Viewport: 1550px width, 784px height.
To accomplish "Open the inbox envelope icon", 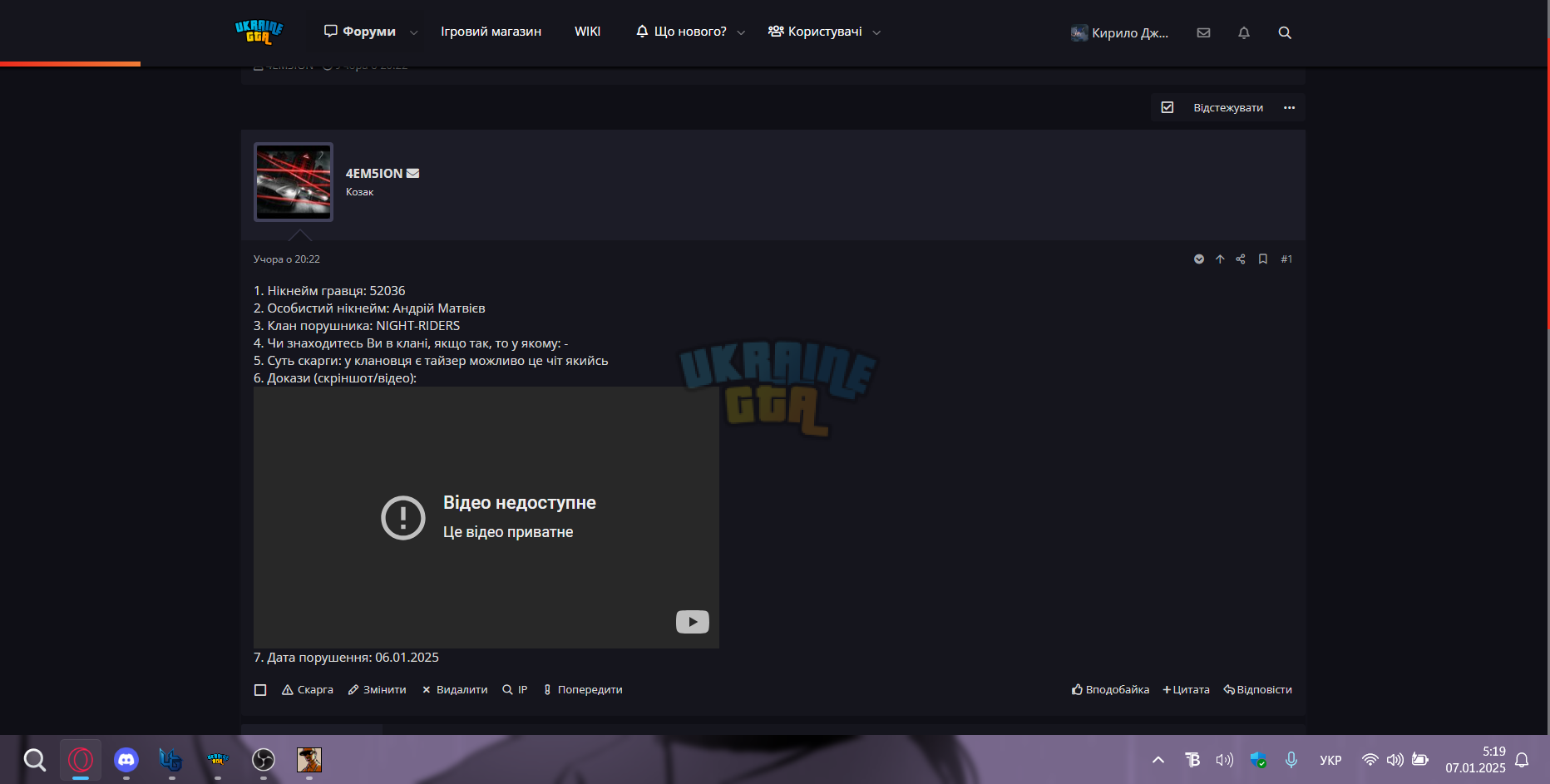I will (x=1203, y=32).
